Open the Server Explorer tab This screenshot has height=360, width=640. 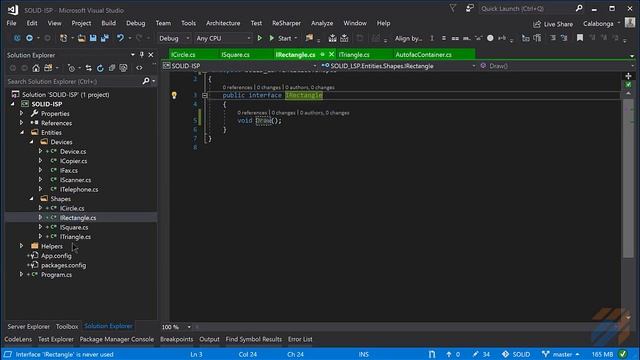click(x=29, y=327)
